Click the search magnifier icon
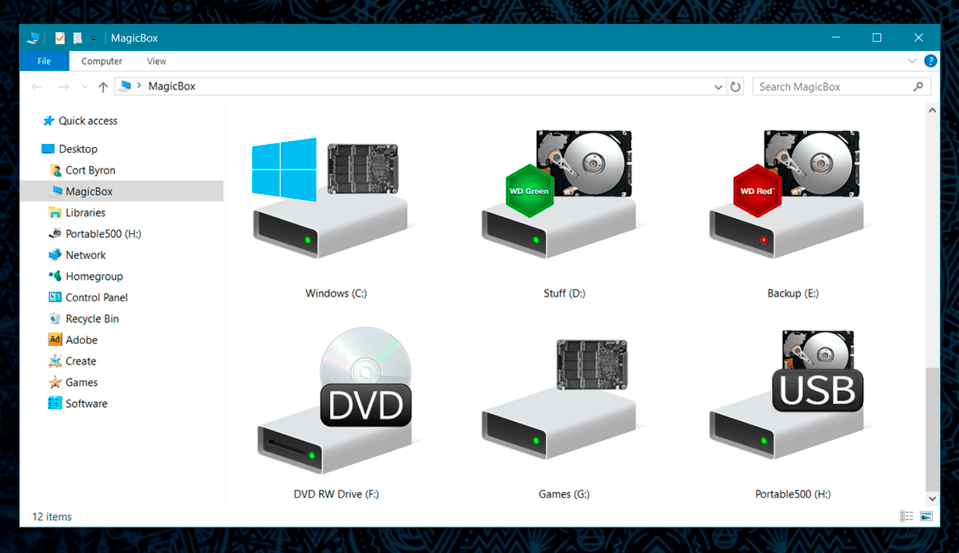The image size is (959, 553). click(x=918, y=86)
